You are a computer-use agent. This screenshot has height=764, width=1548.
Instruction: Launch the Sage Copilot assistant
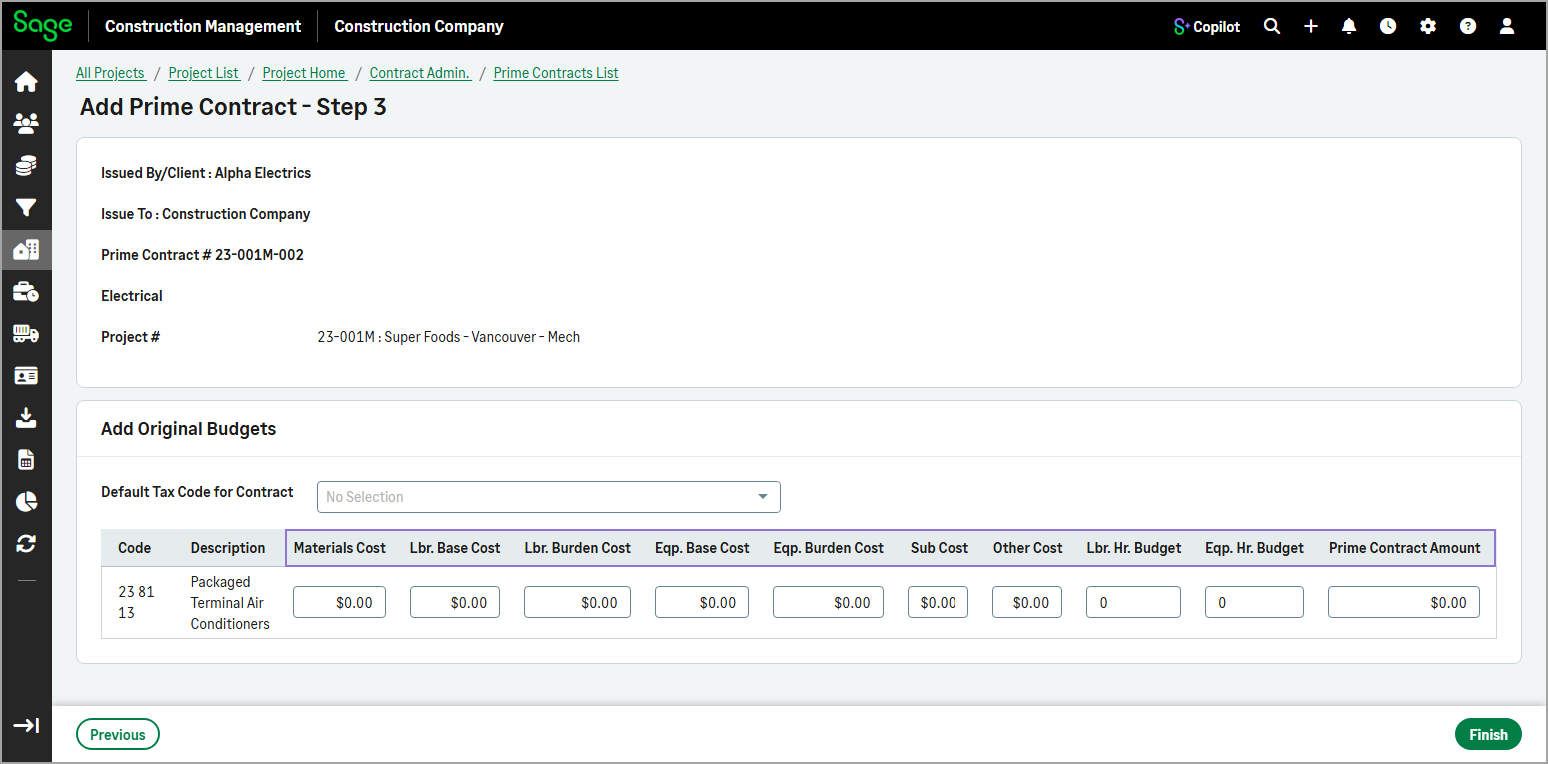(x=1207, y=26)
